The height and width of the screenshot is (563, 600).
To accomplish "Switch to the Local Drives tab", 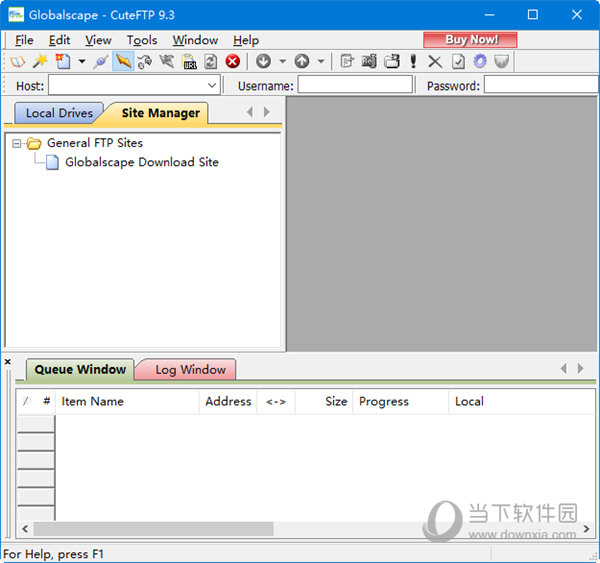I will [59, 113].
